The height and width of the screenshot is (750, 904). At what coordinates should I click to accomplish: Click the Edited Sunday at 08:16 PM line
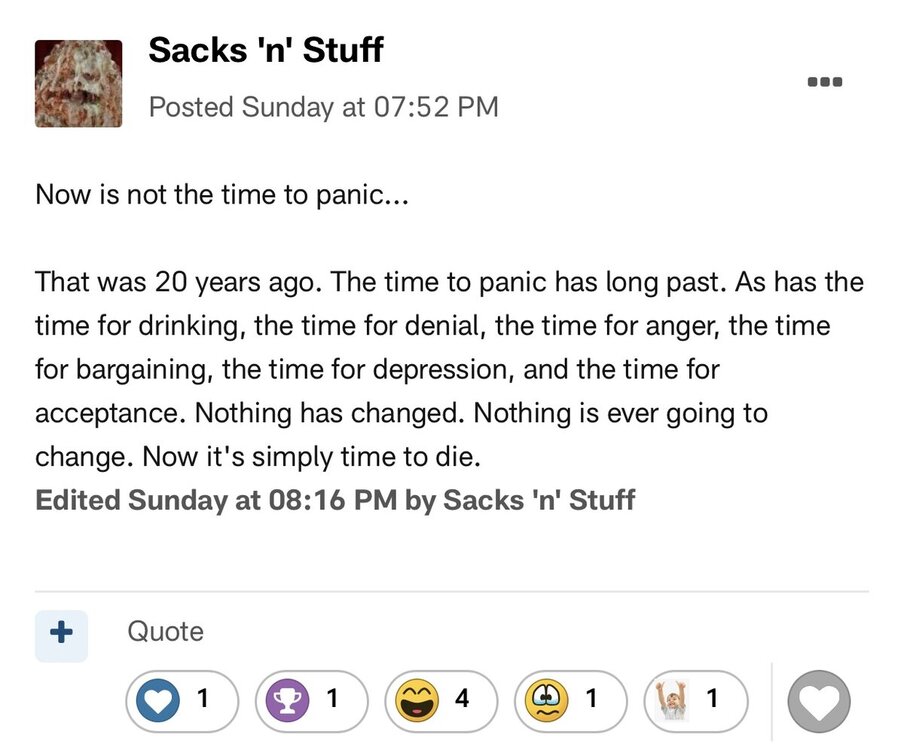coord(335,500)
